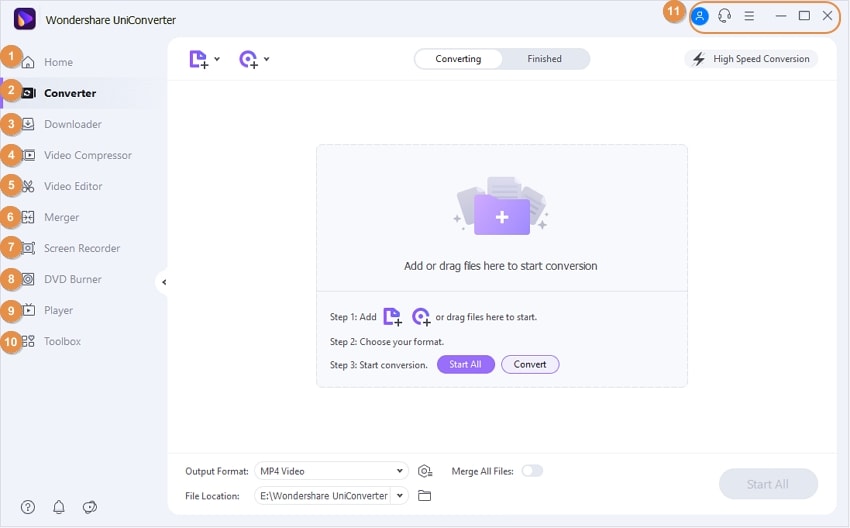The height and width of the screenshot is (528, 850).
Task: Enable High Speed Conversion
Action: [751, 59]
